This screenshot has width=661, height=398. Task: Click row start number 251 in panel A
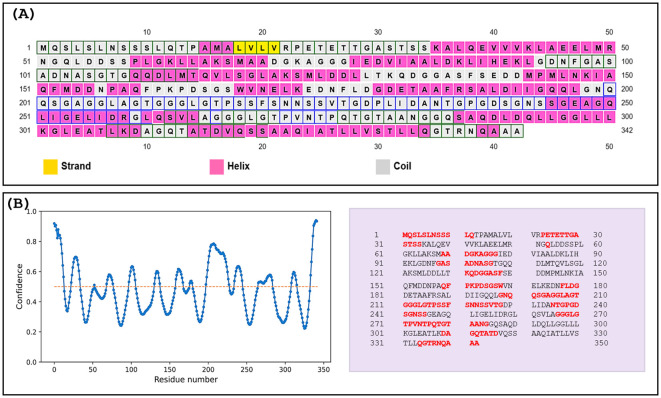pyautogui.click(x=25, y=116)
